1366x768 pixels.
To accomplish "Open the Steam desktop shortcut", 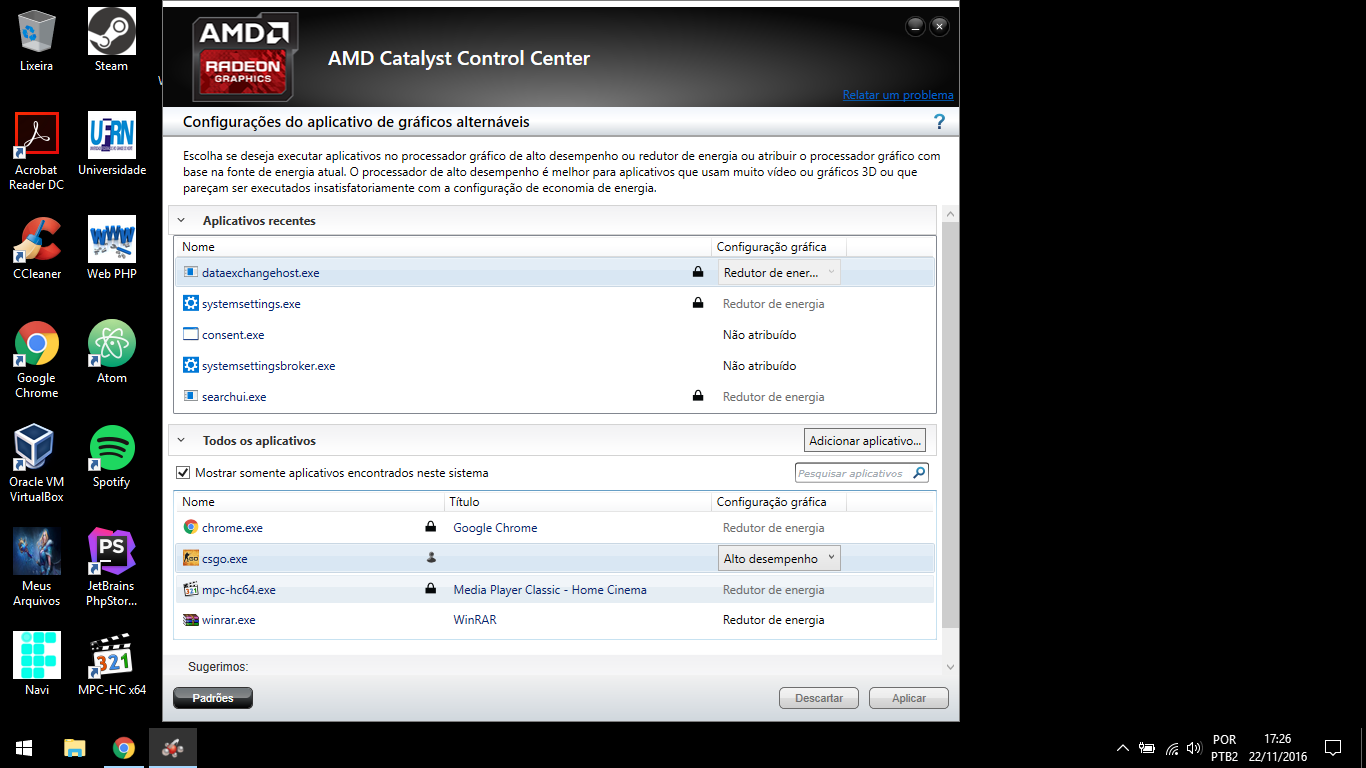I will click(x=112, y=39).
